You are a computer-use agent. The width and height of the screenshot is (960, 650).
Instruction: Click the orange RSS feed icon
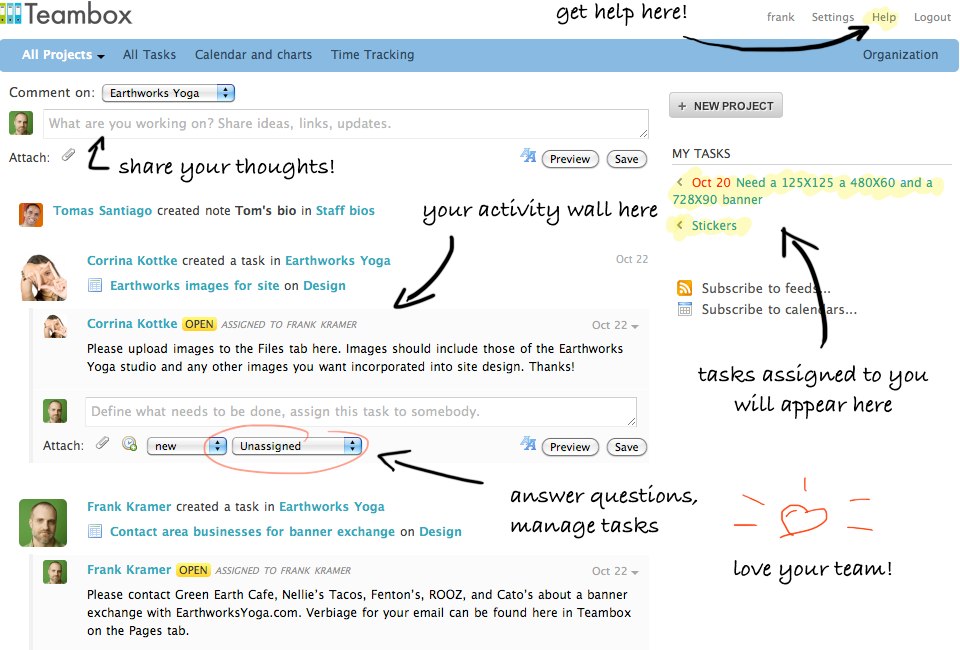(685, 288)
